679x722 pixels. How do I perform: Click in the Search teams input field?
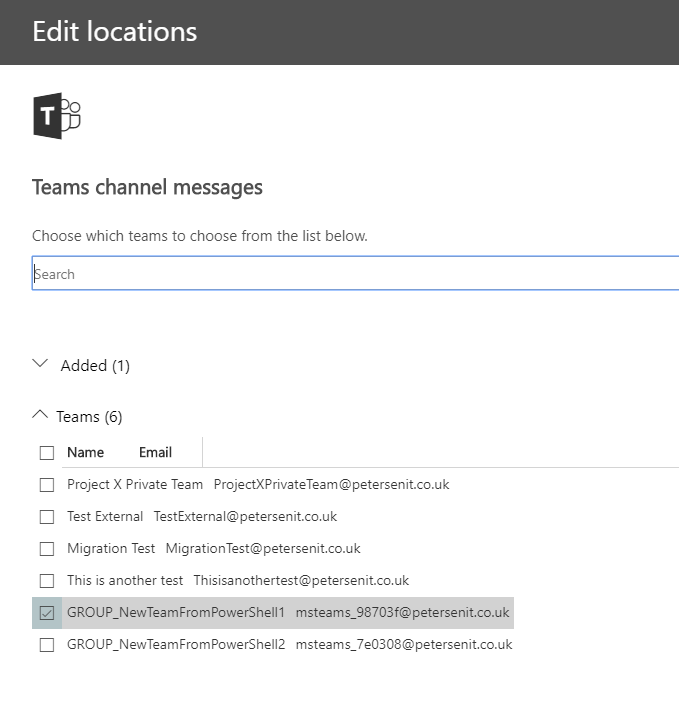(355, 274)
